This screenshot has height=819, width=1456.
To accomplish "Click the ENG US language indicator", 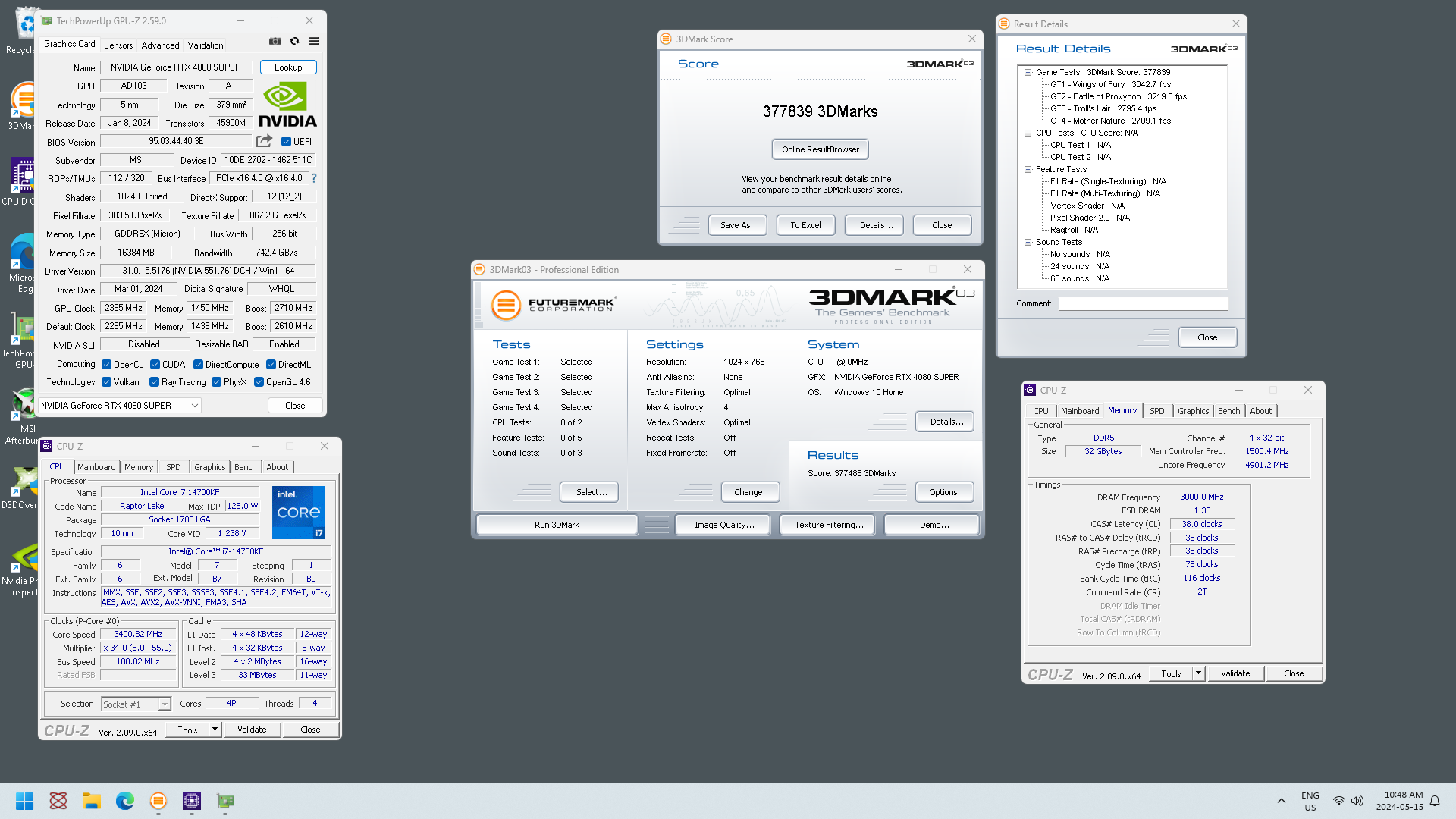I will 1310,801.
